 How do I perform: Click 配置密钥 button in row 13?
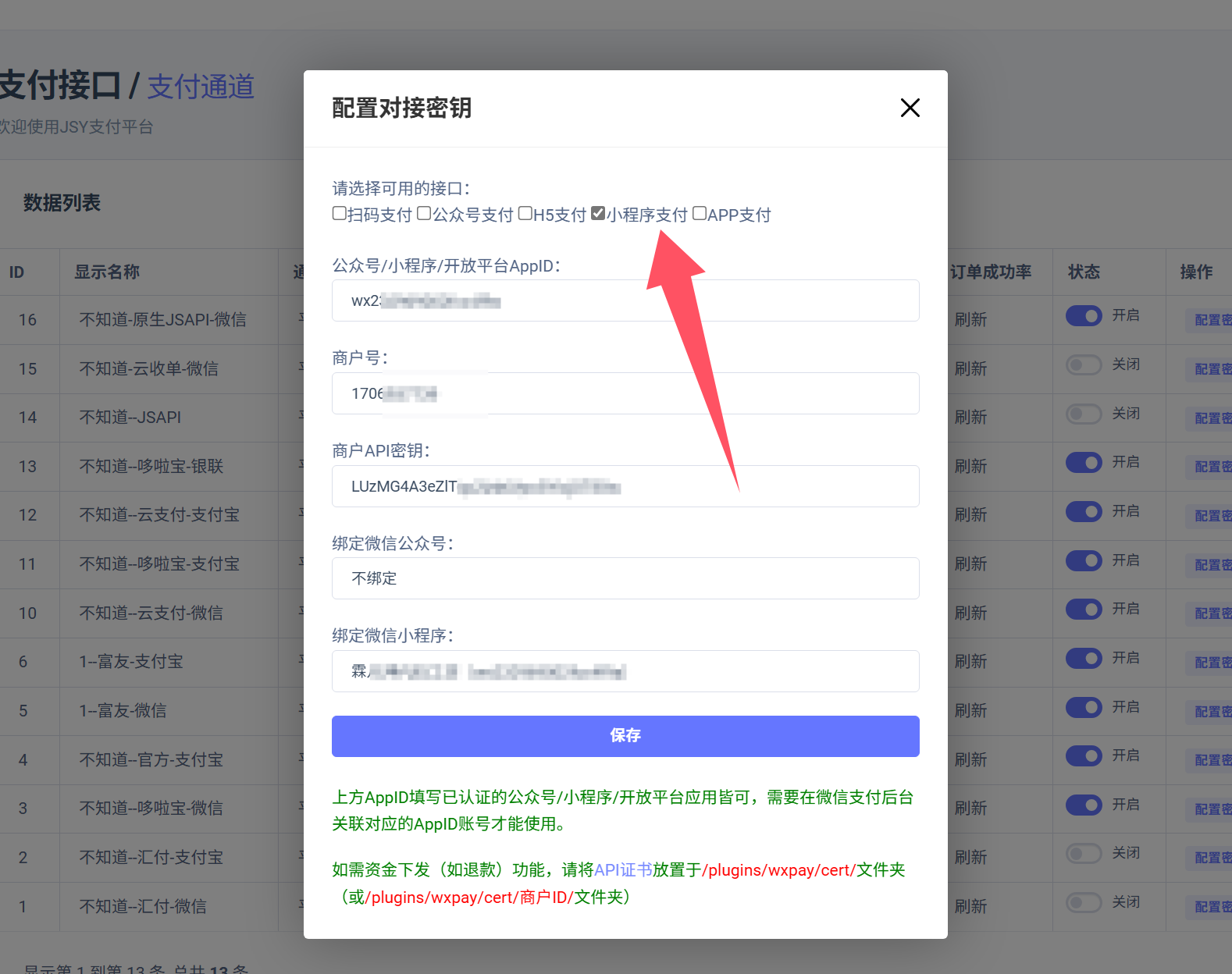(1212, 467)
